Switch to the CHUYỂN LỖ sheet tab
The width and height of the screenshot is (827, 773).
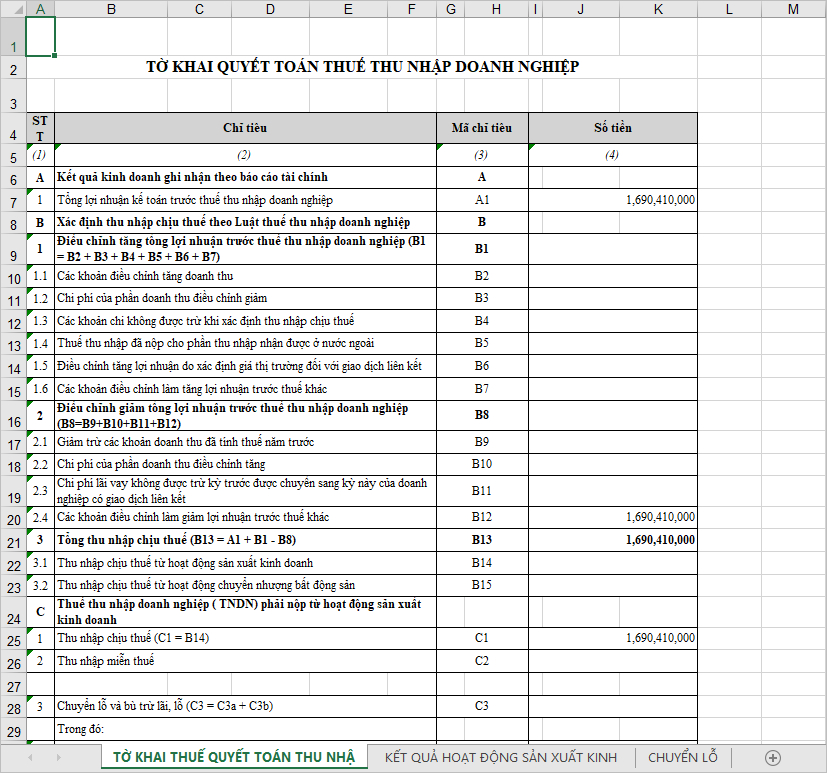pos(682,757)
